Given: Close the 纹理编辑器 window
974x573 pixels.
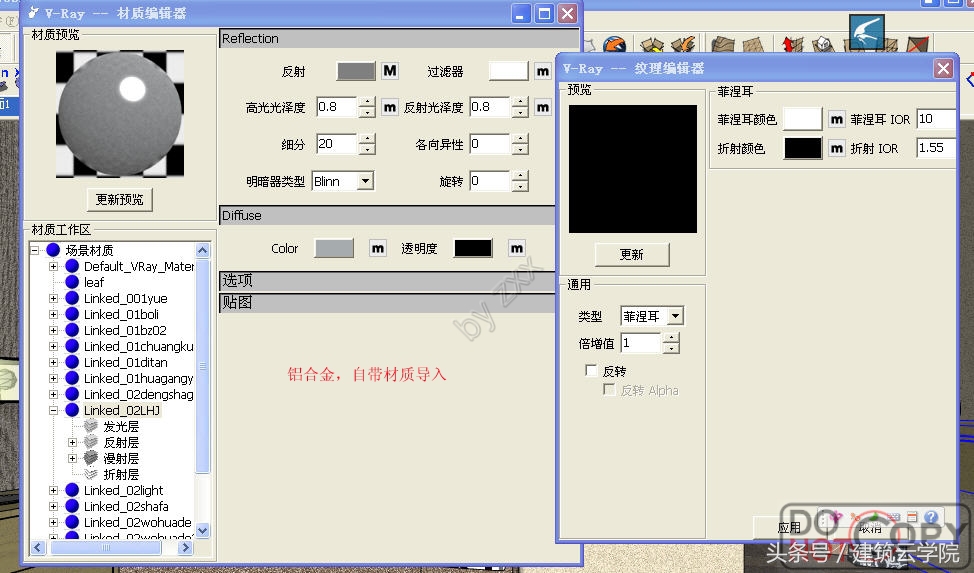Looking at the screenshot, I should [x=944, y=68].
